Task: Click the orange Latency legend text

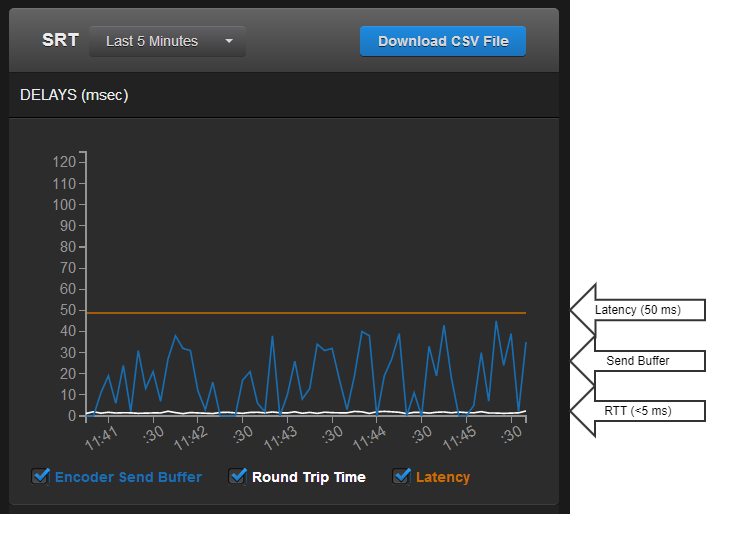Action: [x=442, y=478]
